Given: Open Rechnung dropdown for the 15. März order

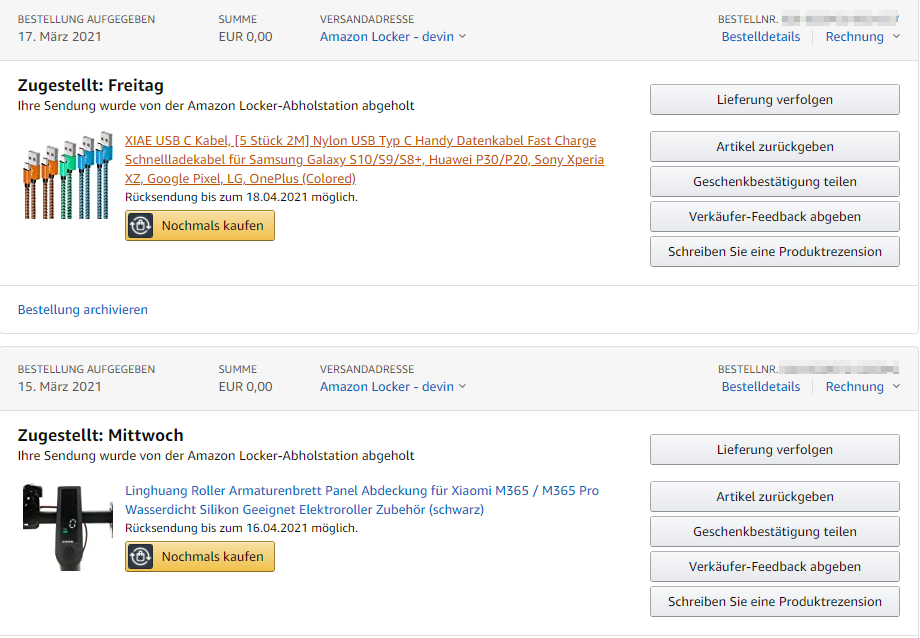Looking at the screenshot, I should point(862,386).
